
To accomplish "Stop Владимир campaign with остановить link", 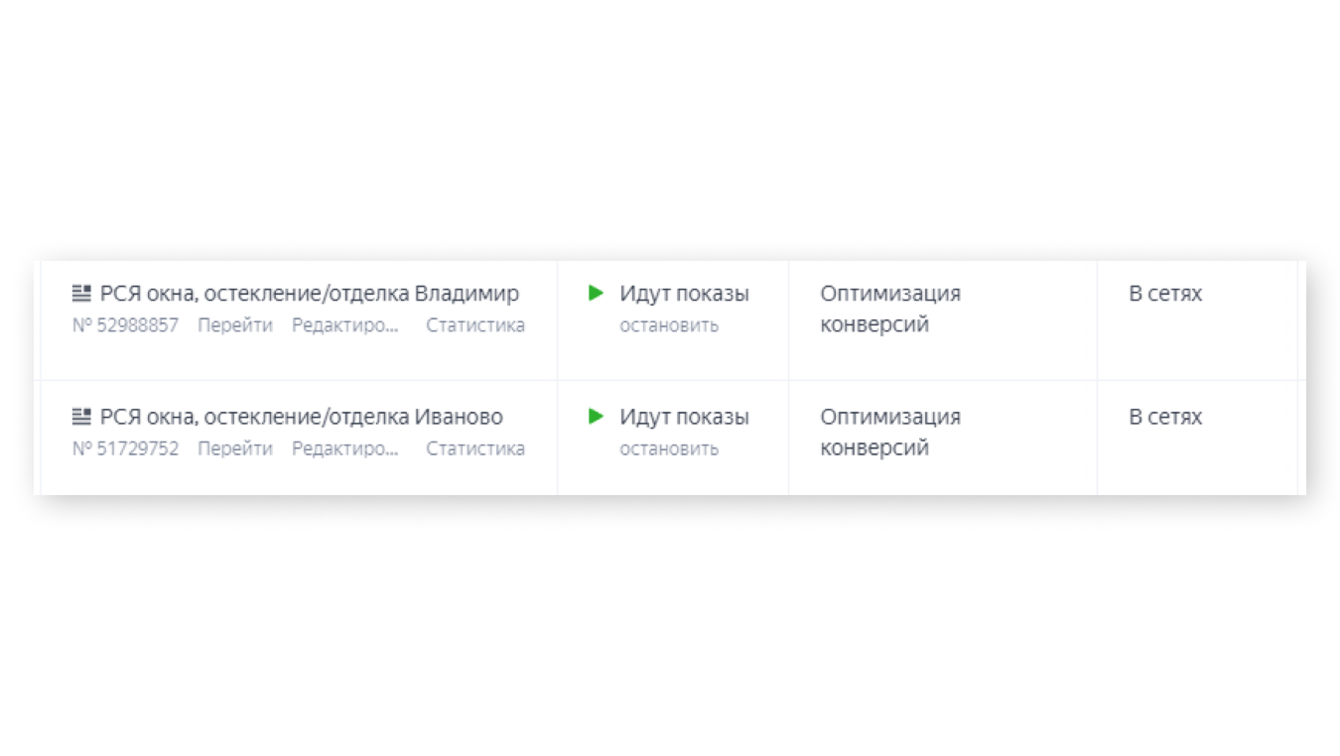I will pyautogui.click(x=669, y=325).
